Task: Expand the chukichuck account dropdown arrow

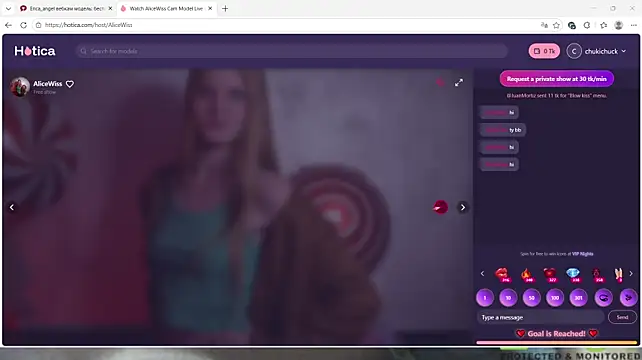Action: click(624, 51)
